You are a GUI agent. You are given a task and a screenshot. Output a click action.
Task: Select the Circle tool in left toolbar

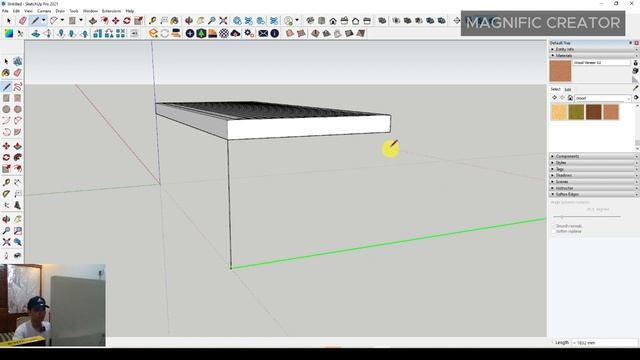point(6,109)
